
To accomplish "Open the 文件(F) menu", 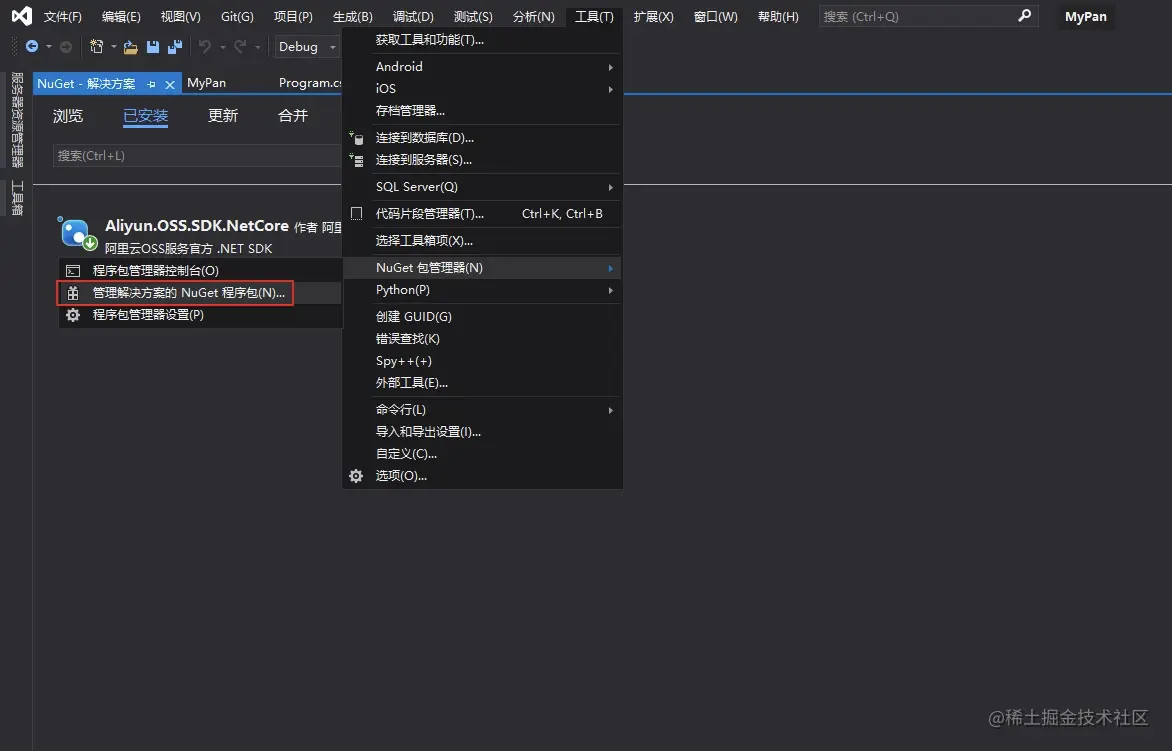I will coord(63,16).
